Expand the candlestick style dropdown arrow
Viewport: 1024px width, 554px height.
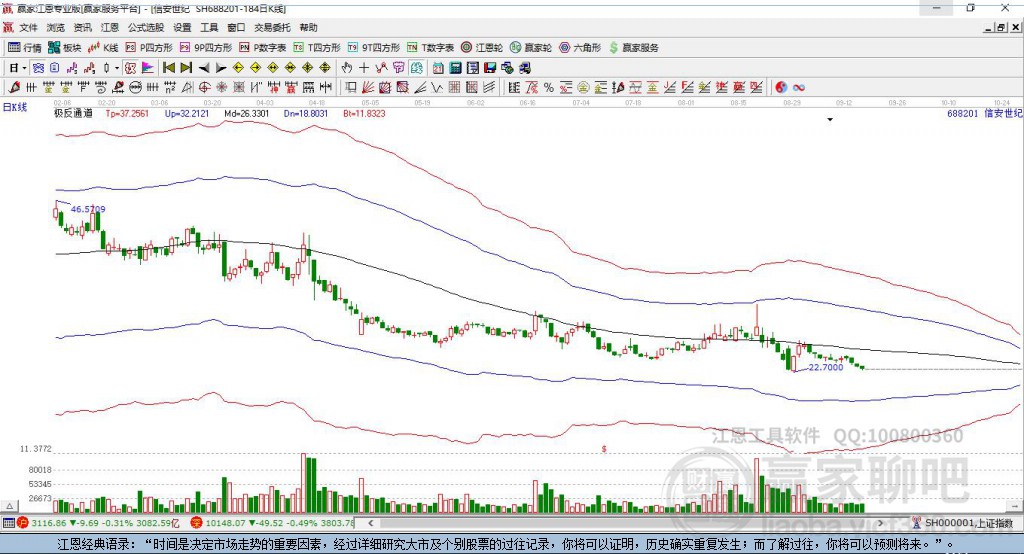coord(117,68)
